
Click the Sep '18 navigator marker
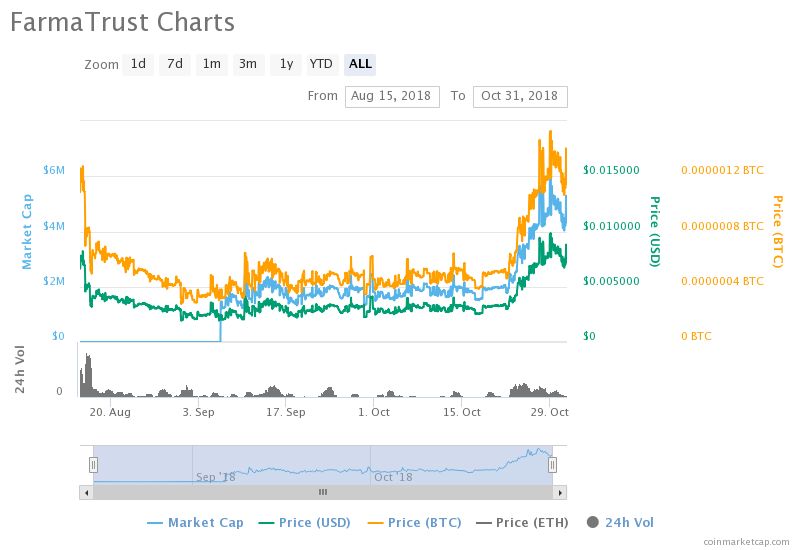216,477
